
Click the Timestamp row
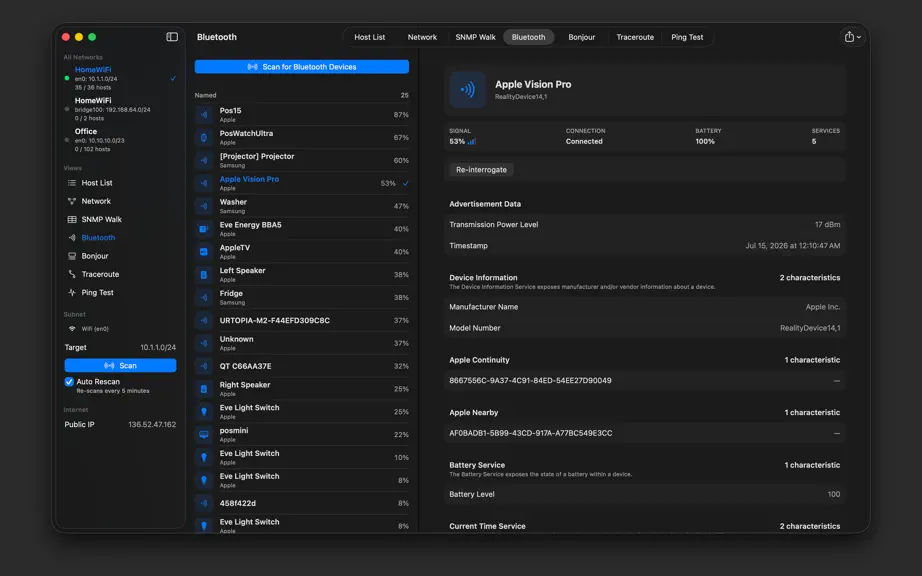point(644,246)
